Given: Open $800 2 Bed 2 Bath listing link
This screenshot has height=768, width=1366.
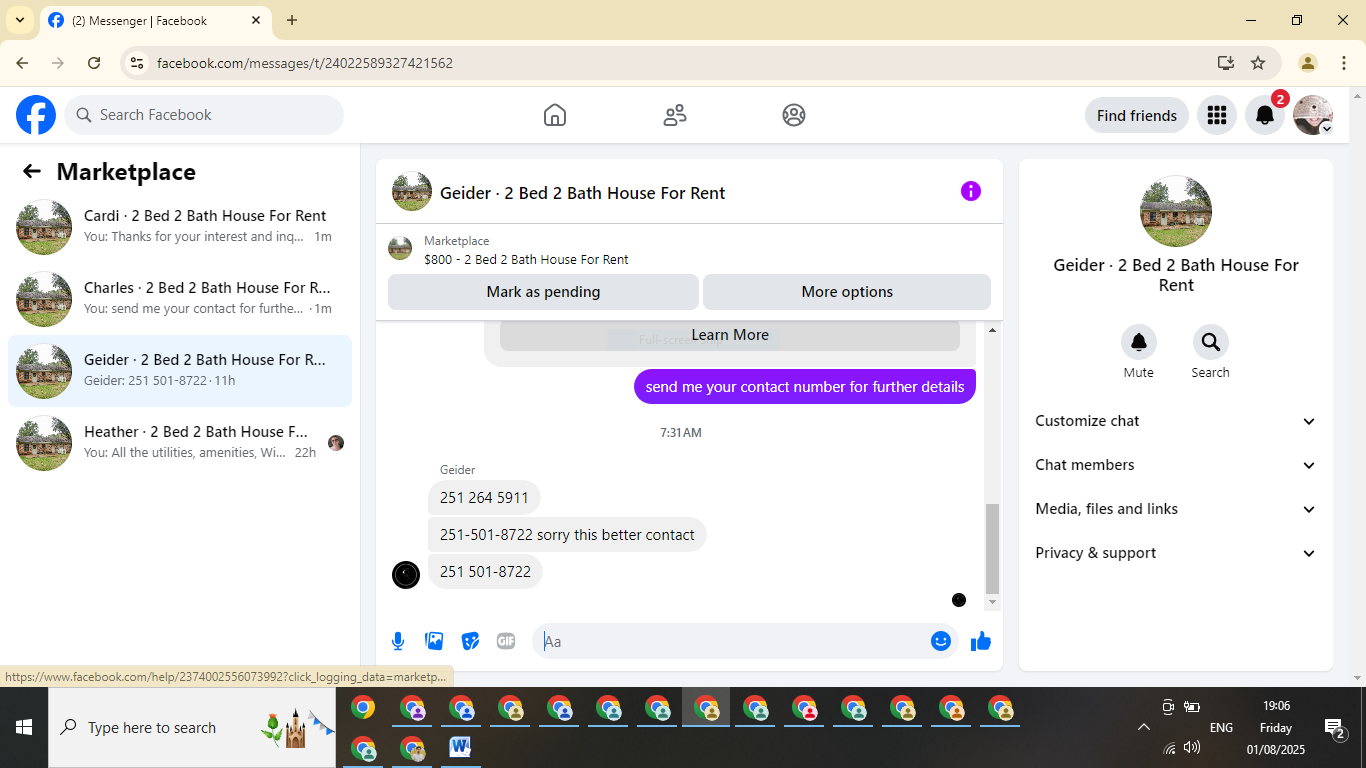Looking at the screenshot, I should (526, 259).
